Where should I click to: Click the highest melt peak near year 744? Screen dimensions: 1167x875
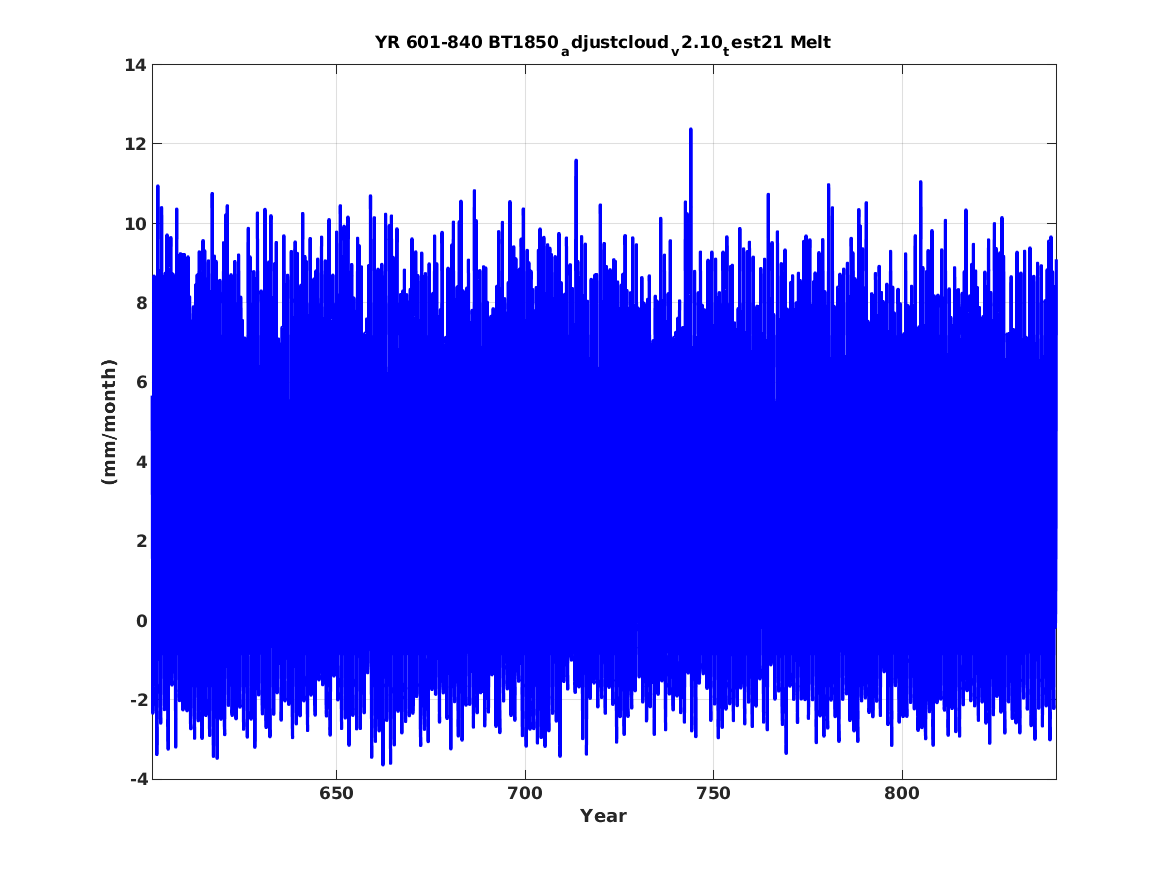point(691,130)
